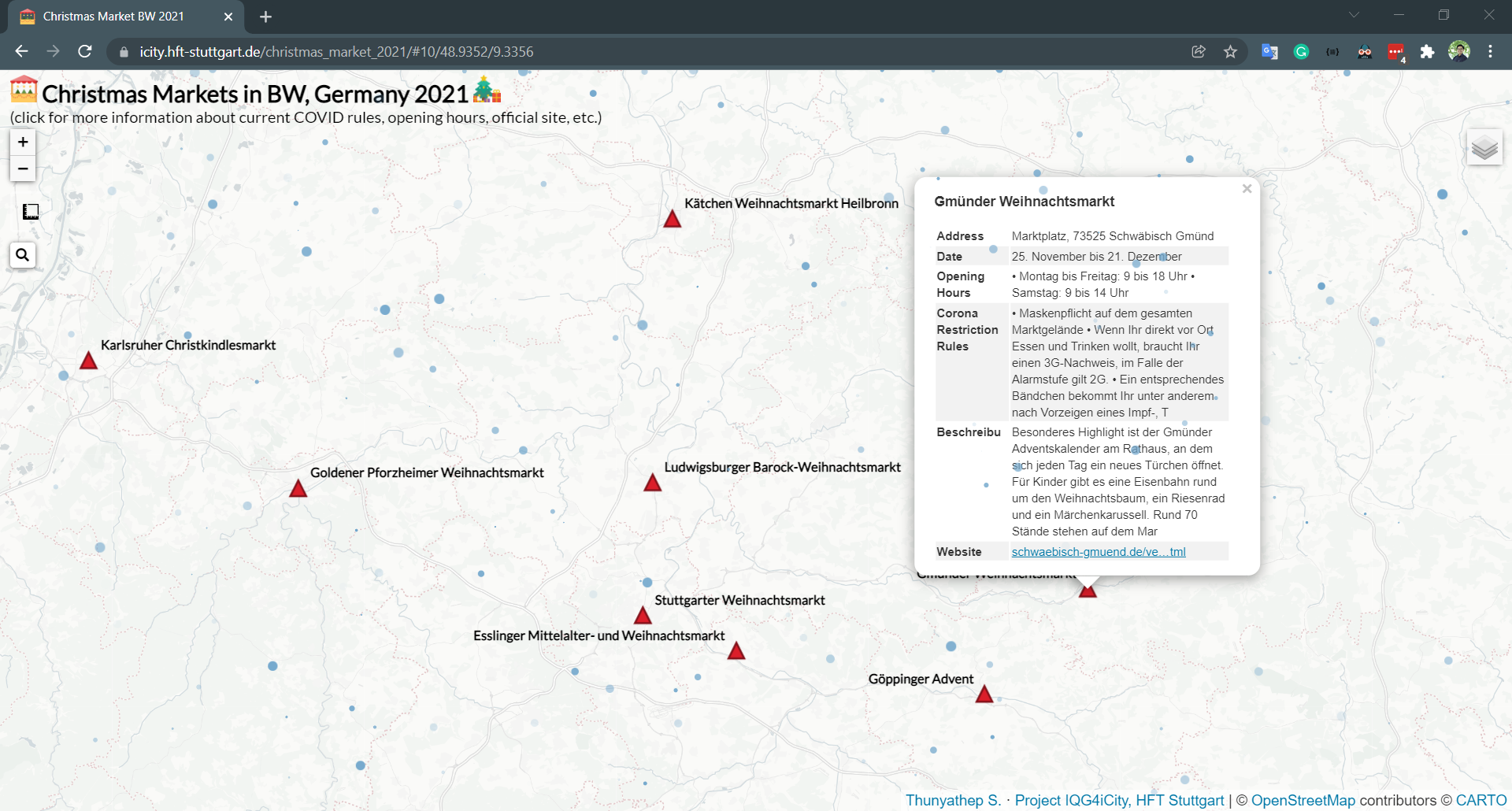Viewport: 1512px width, 811px height.
Task: Open the red-glasses extension icon
Action: tap(1364, 51)
